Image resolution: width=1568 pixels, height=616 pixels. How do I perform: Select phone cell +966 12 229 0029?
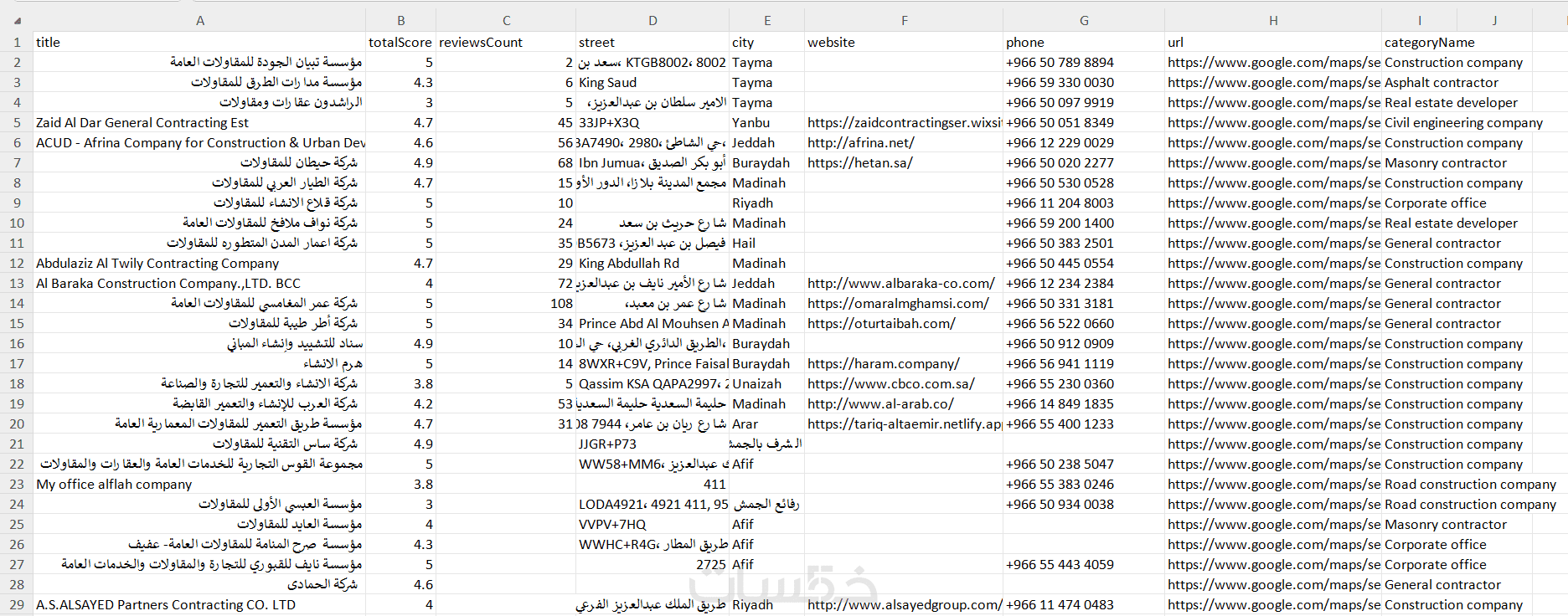[x=1084, y=142]
